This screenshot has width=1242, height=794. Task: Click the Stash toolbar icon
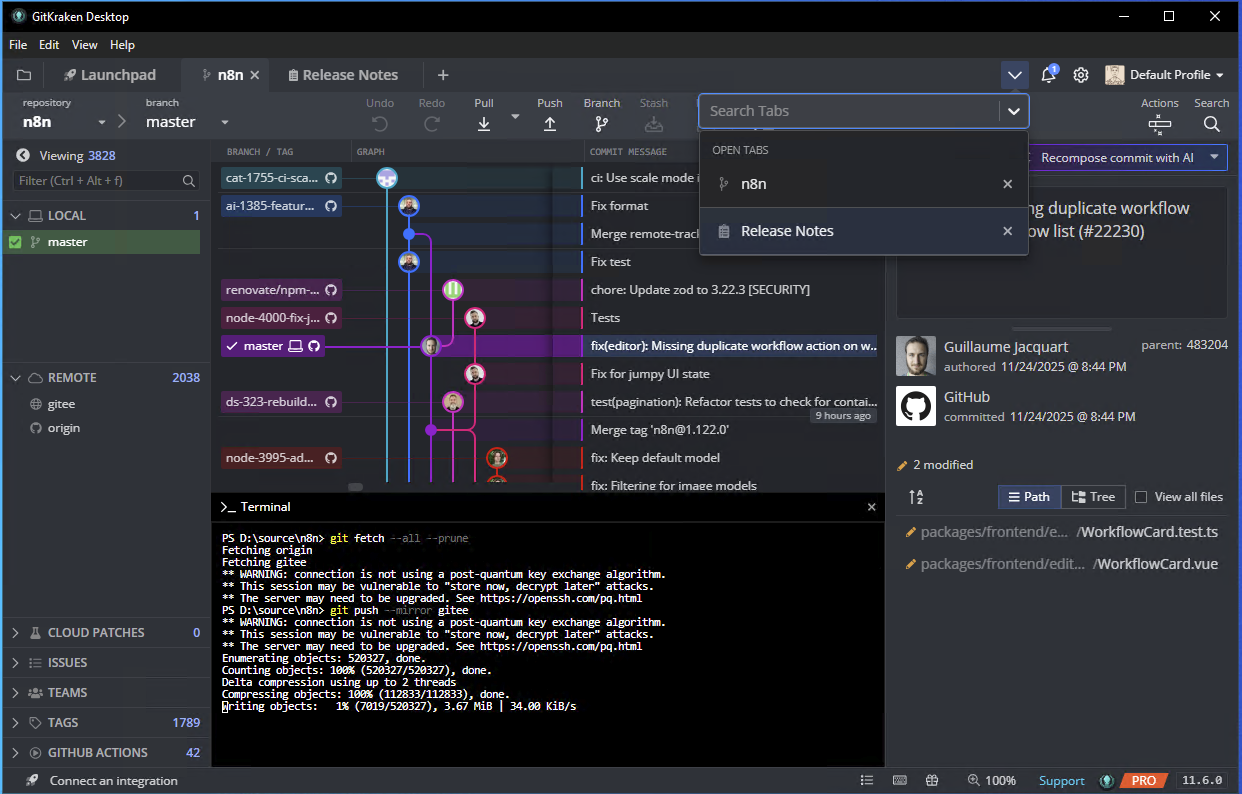[654, 124]
